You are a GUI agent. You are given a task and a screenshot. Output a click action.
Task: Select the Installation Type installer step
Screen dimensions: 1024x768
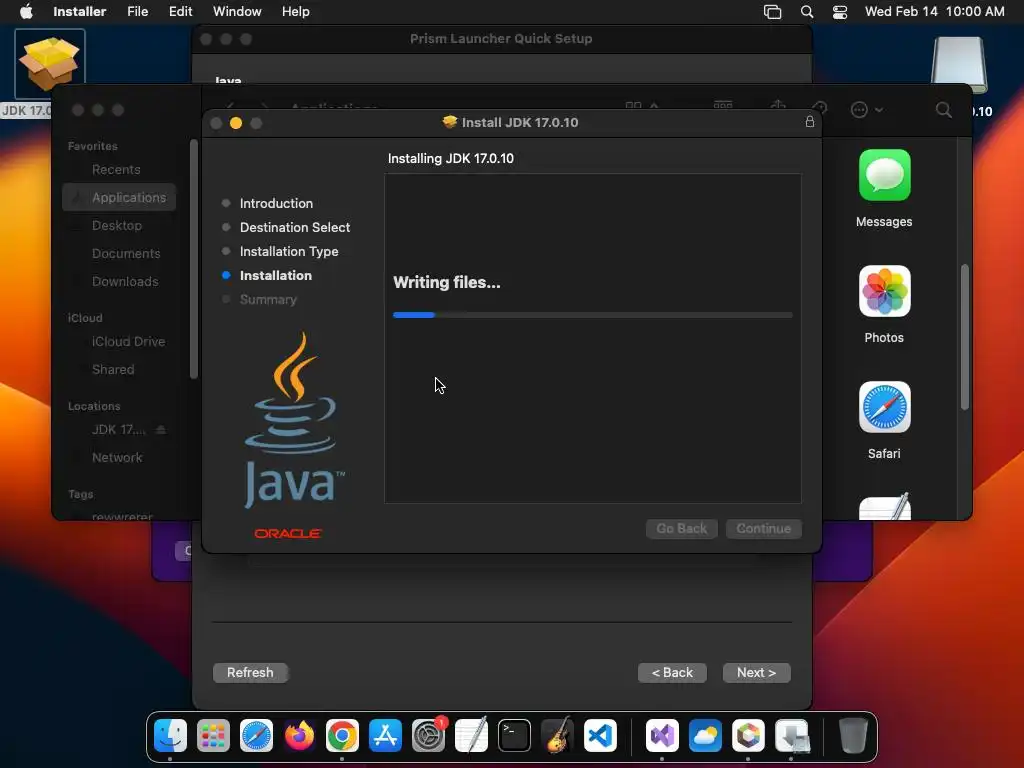point(289,251)
